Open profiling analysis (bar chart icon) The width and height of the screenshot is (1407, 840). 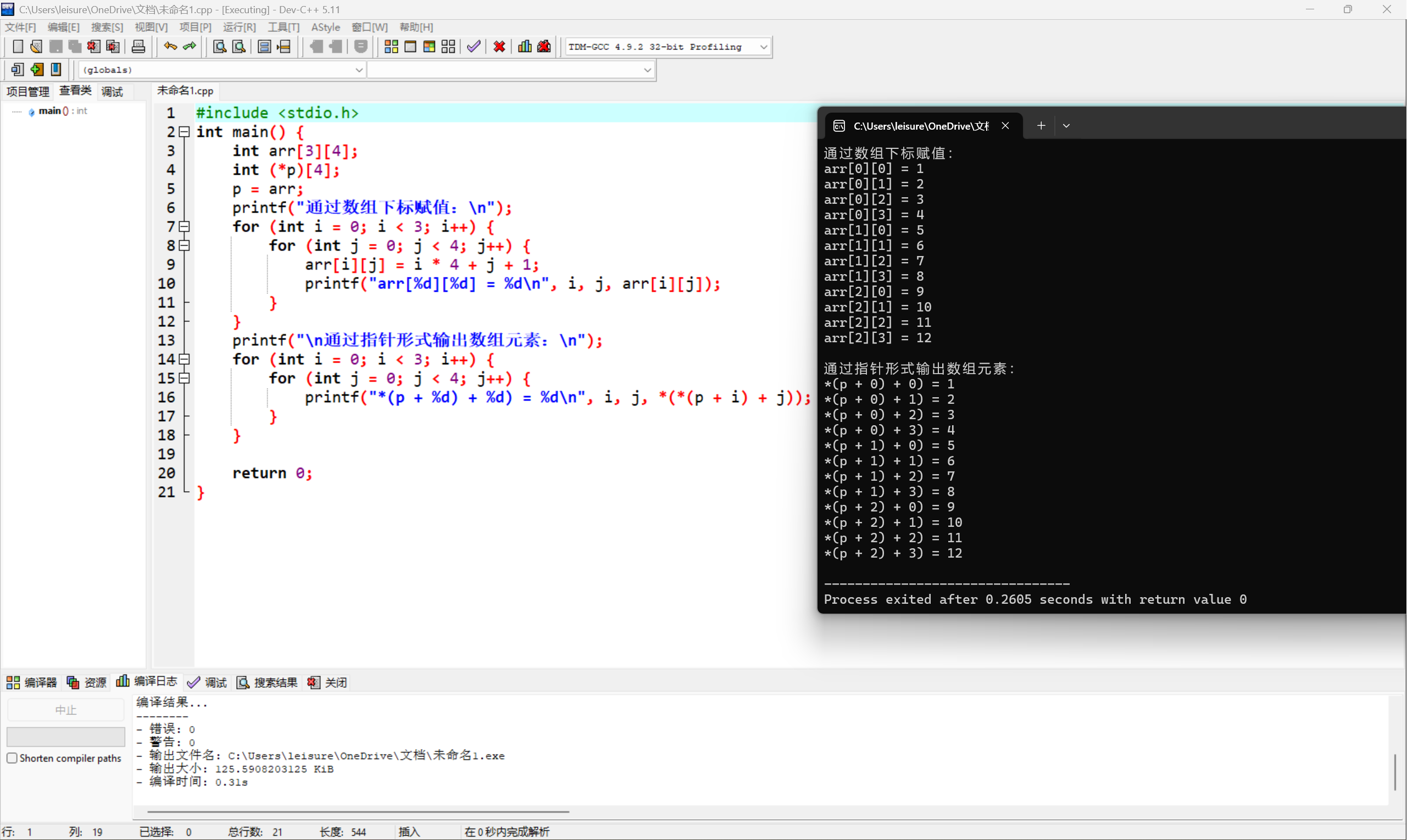point(524,46)
